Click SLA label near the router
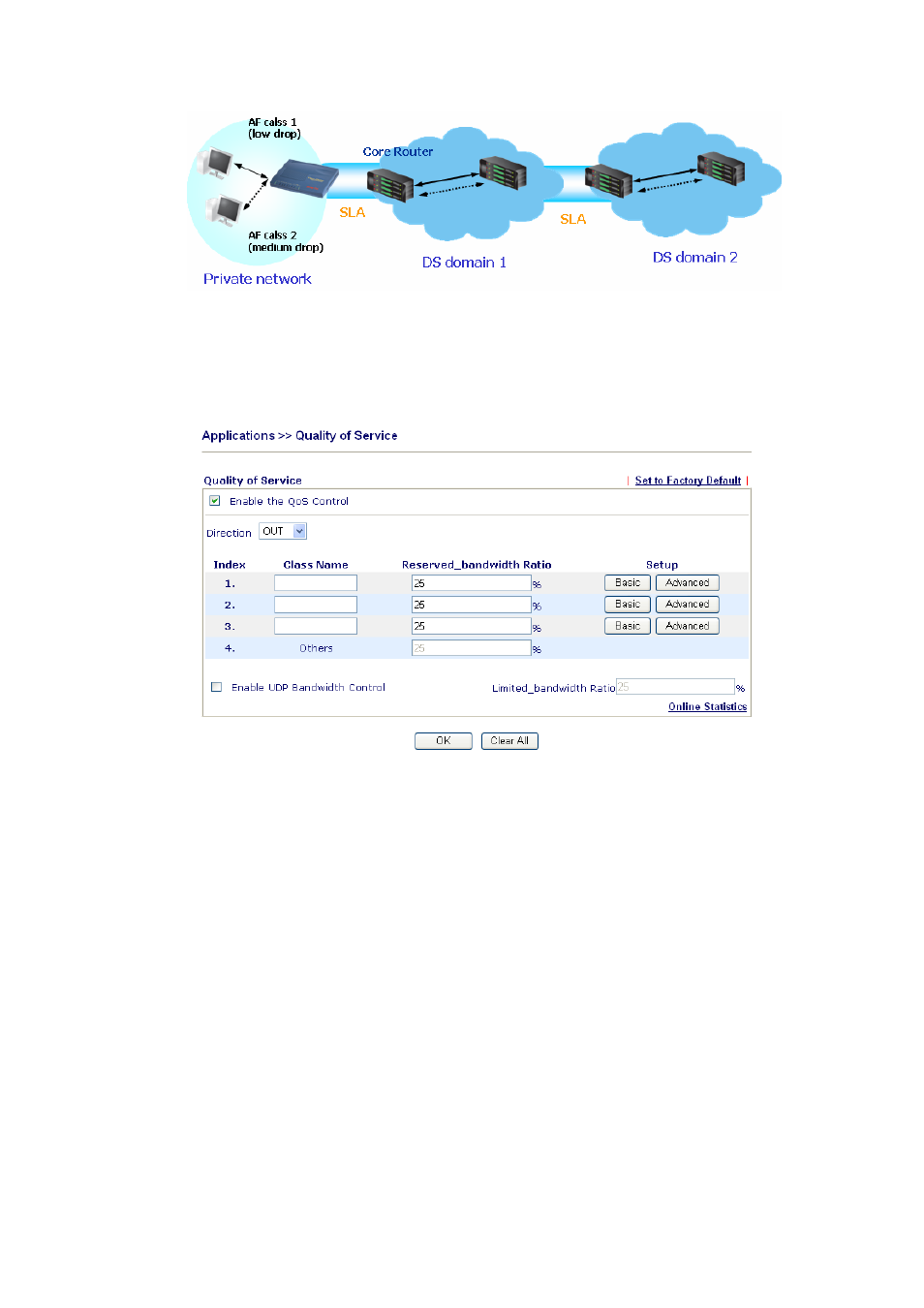Viewport: 924px width, 1308px height. coord(353,212)
